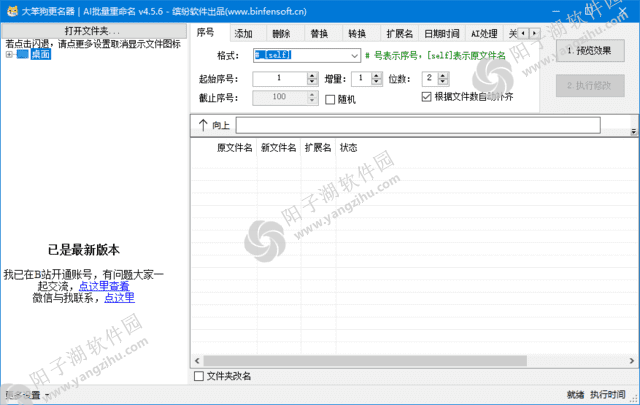The height and width of the screenshot is (405, 640).
Task: Tick the 文件夹改名 checkbox
Action: point(199,376)
